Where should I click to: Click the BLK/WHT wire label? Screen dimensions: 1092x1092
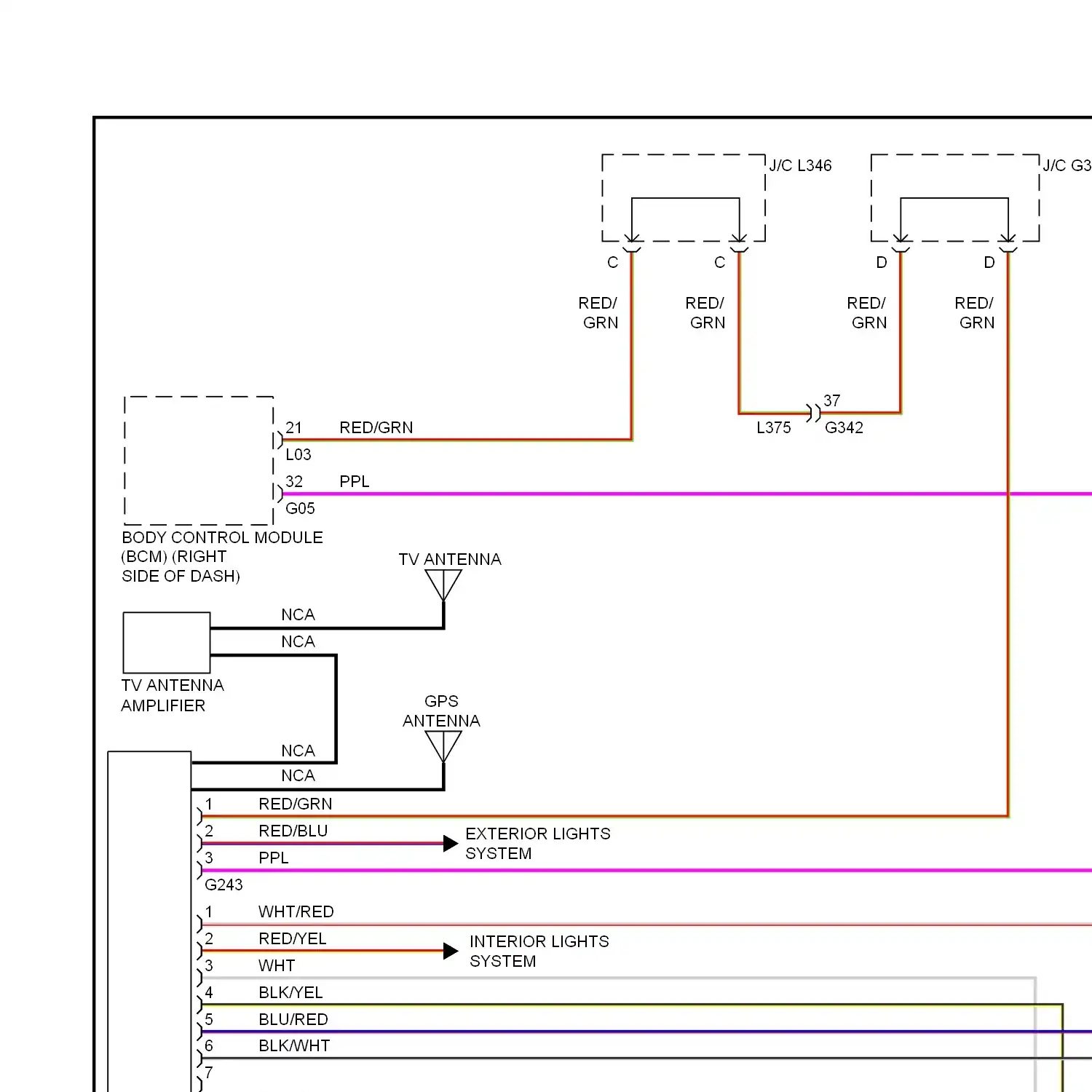294,1046
